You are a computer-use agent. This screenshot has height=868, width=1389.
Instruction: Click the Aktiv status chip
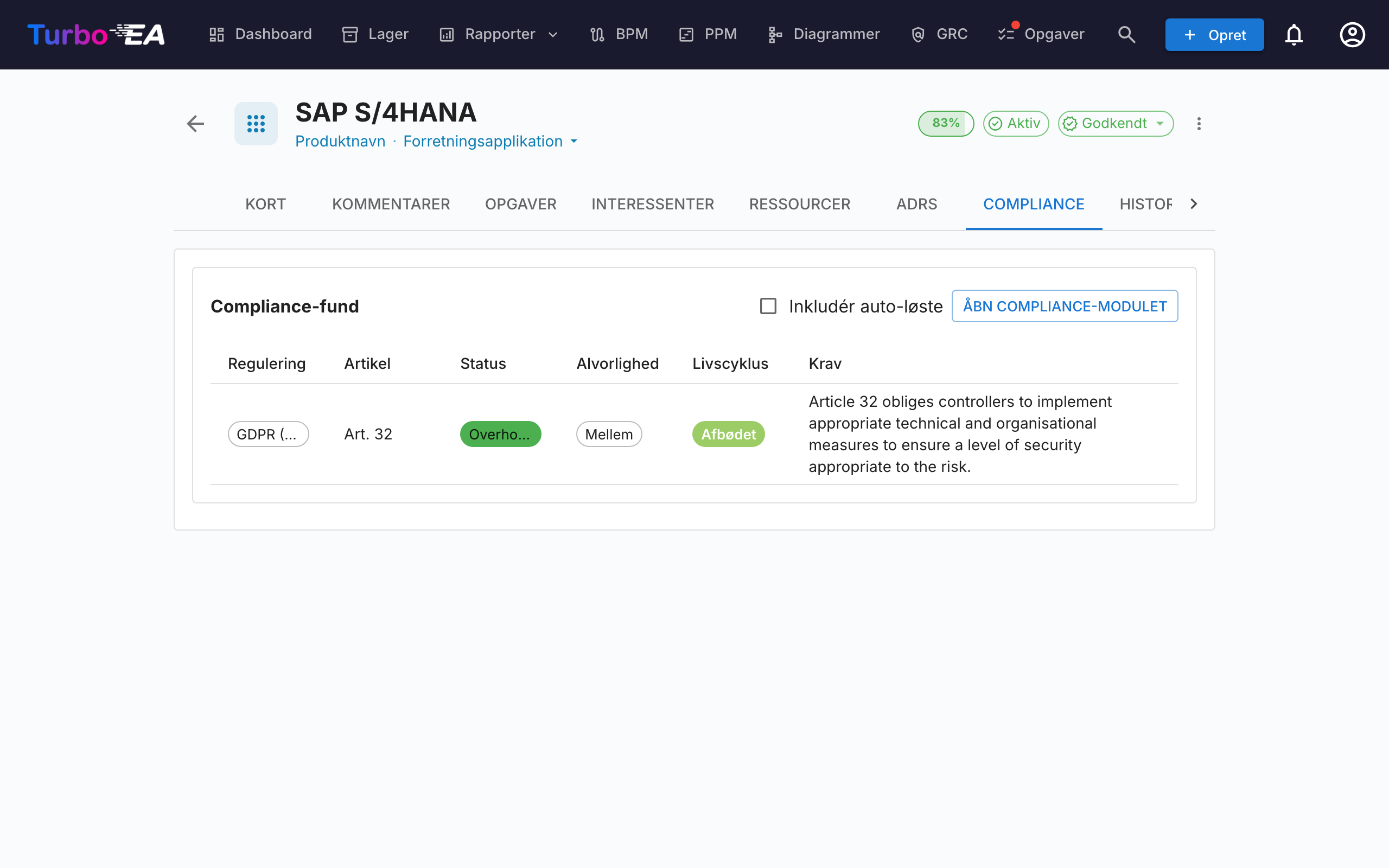click(1016, 124)
